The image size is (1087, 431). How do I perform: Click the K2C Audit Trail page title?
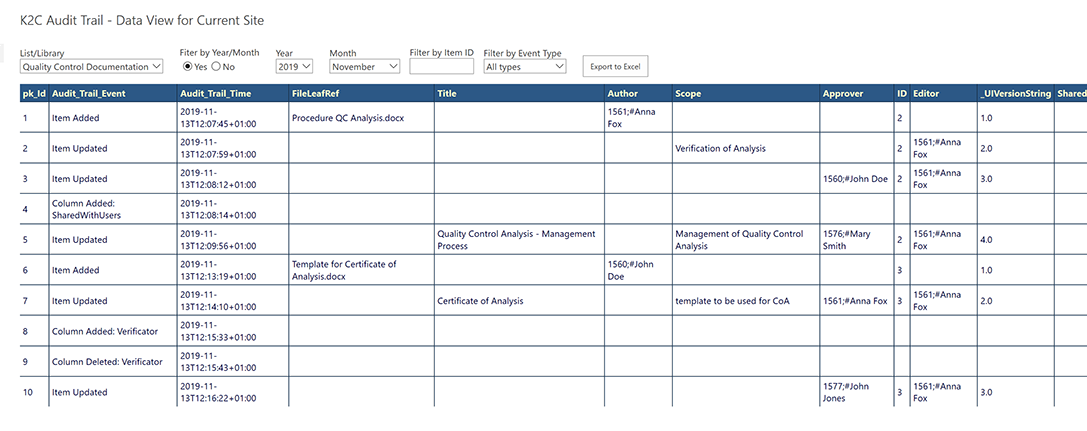(x=142, y=20)
